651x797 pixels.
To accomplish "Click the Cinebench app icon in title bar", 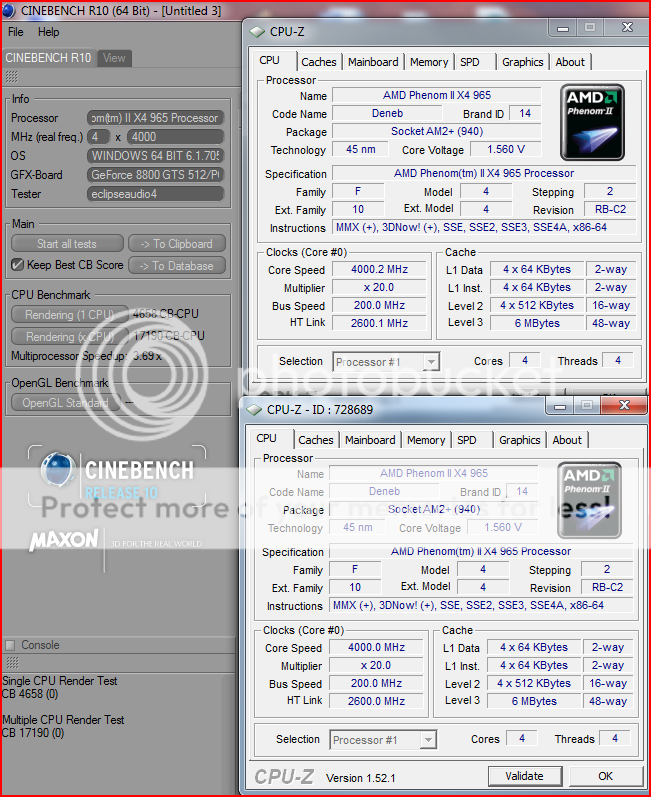I will point(9,10).
